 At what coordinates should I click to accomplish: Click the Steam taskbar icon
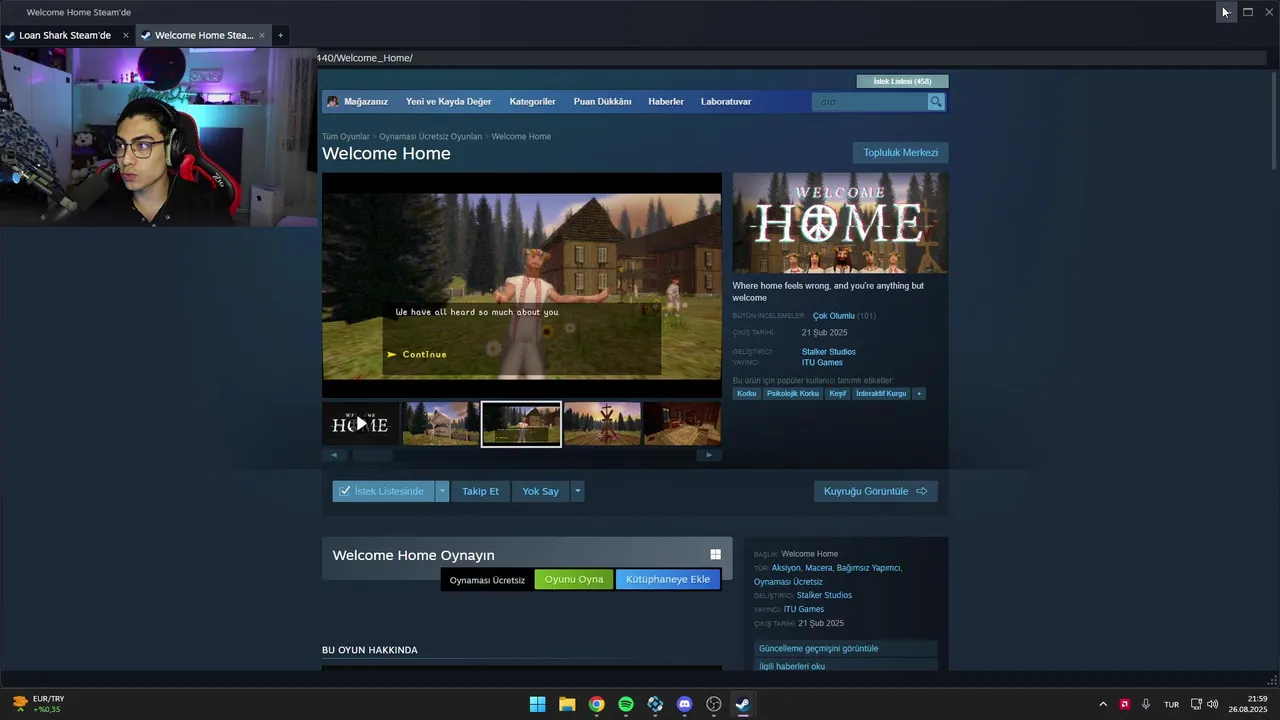point(743,704)
